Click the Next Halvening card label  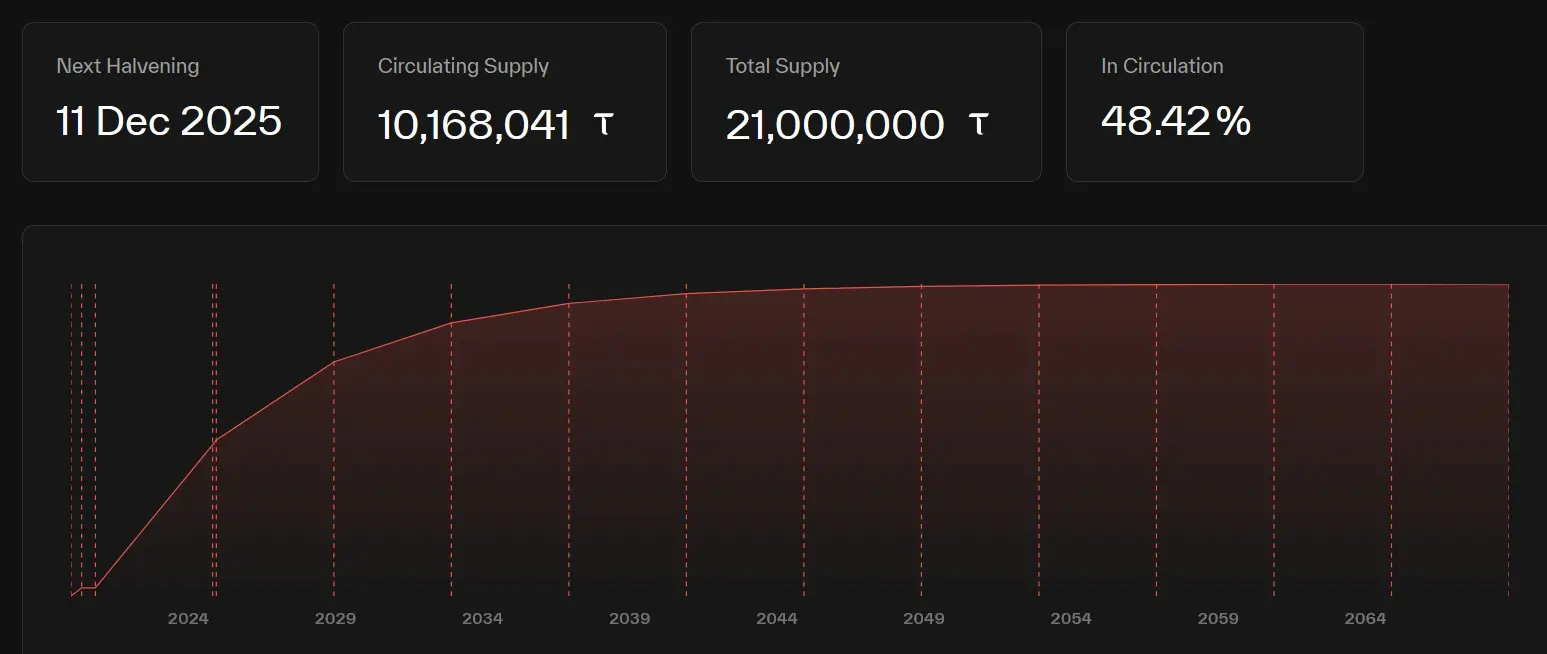pyautogui.click(x=127, y=66)
